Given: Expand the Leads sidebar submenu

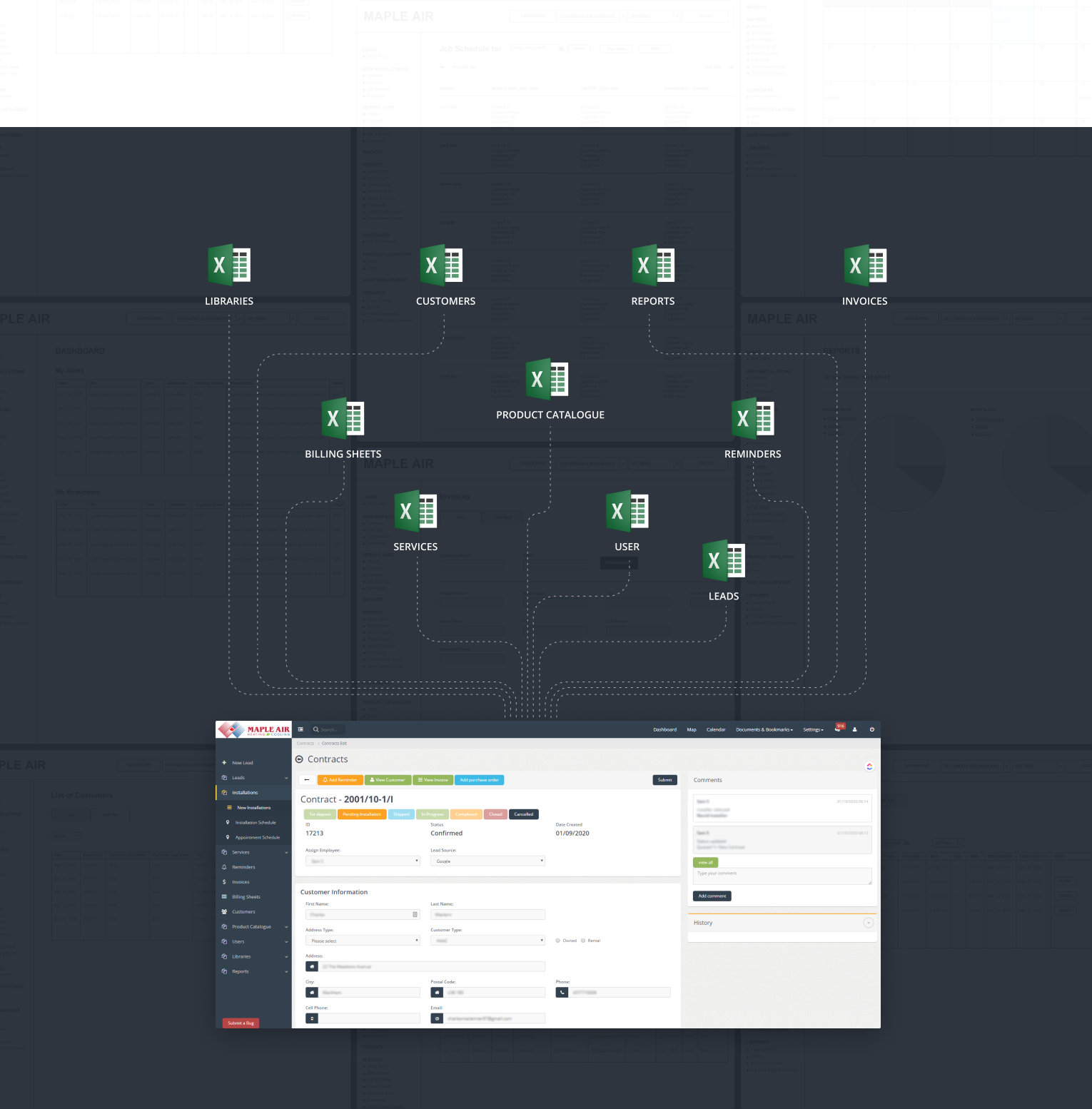Looking at the screenshot, I should (286, 778).
